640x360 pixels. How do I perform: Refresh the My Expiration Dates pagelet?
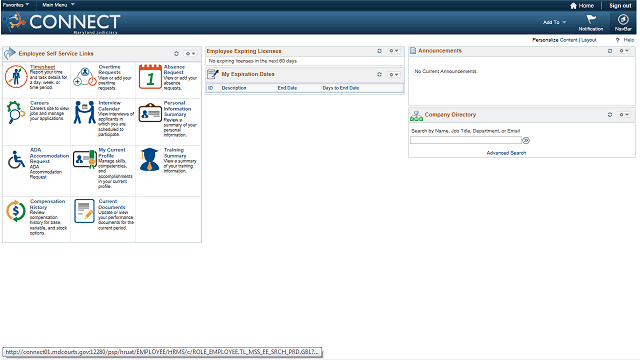click(379, 74)
